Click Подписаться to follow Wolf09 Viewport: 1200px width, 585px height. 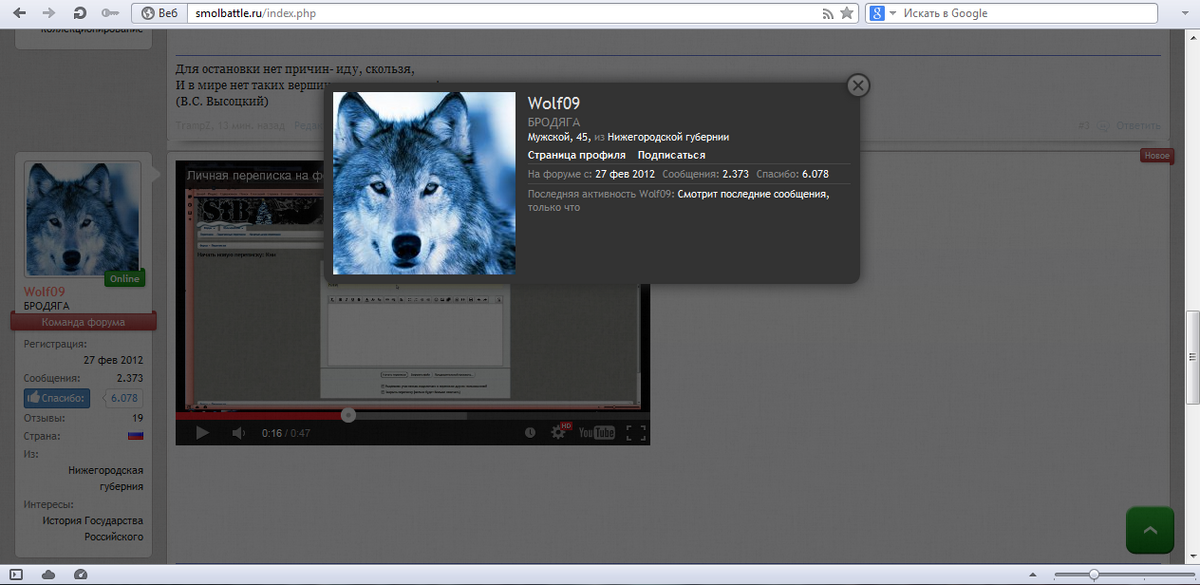coord(671,155)
